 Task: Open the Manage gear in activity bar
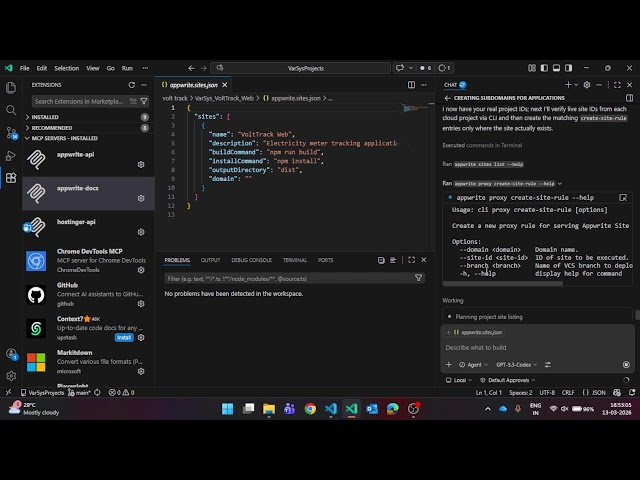tap(11, 376)
